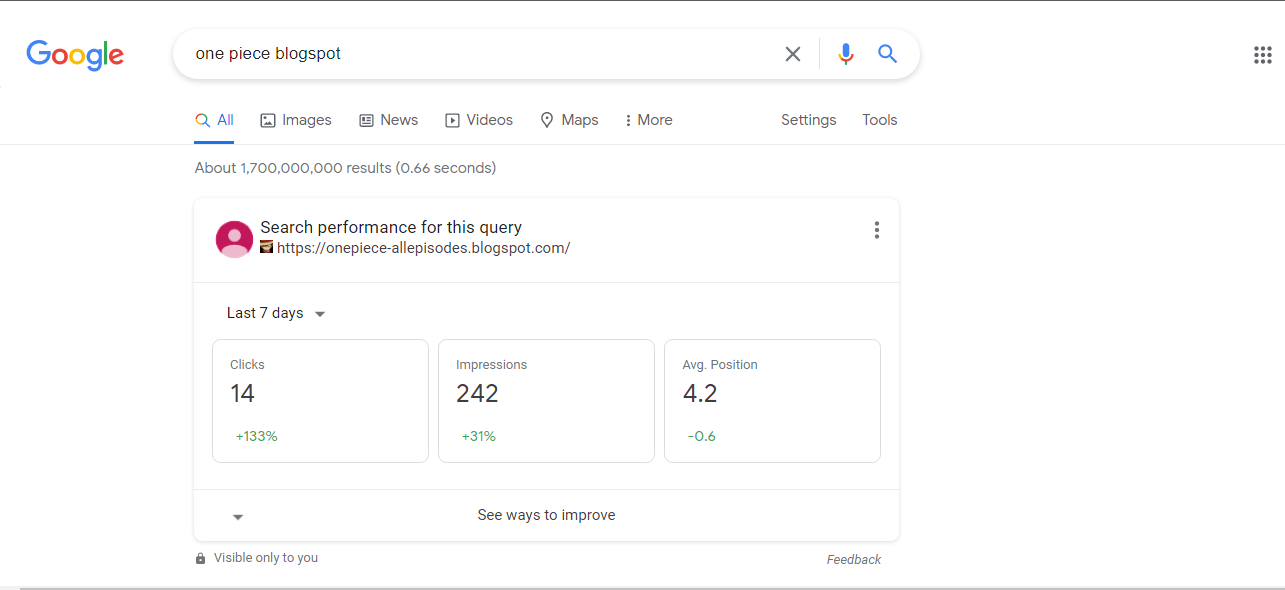Select the Clicks metric card showing 14

320,400
